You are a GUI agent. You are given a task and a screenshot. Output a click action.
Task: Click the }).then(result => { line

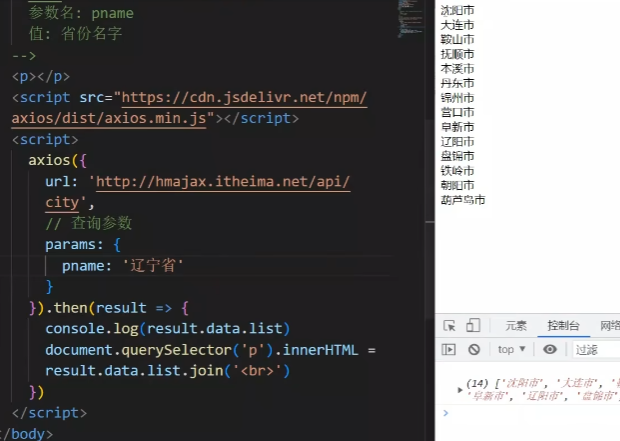(x=109, y=308)
